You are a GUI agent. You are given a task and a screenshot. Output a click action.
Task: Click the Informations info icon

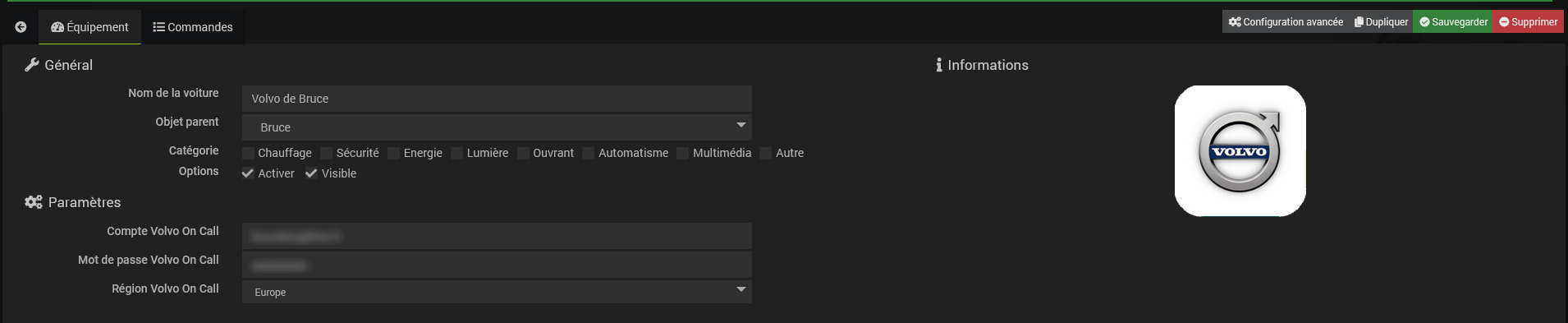(939, 65)
